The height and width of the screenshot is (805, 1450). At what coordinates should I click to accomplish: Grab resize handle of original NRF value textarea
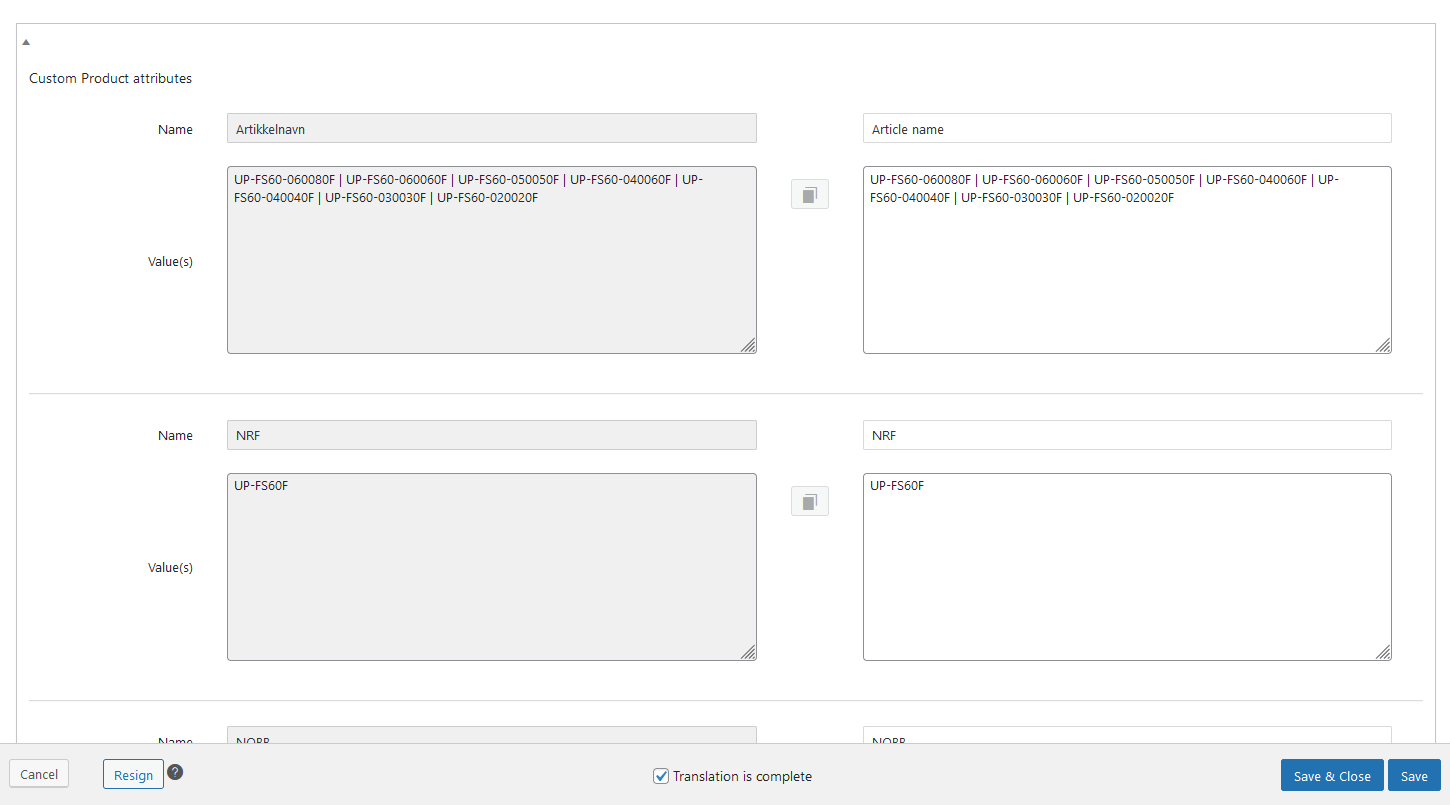click(x=748, y=652)
